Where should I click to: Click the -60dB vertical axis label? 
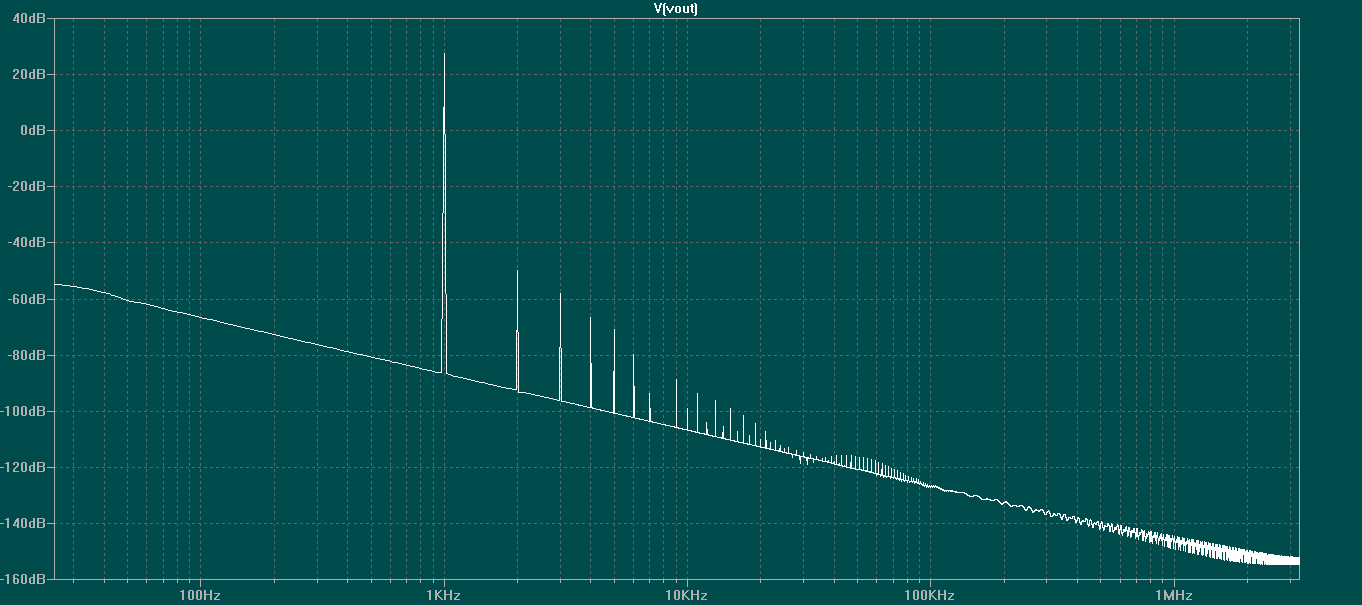tap(29, 299)
